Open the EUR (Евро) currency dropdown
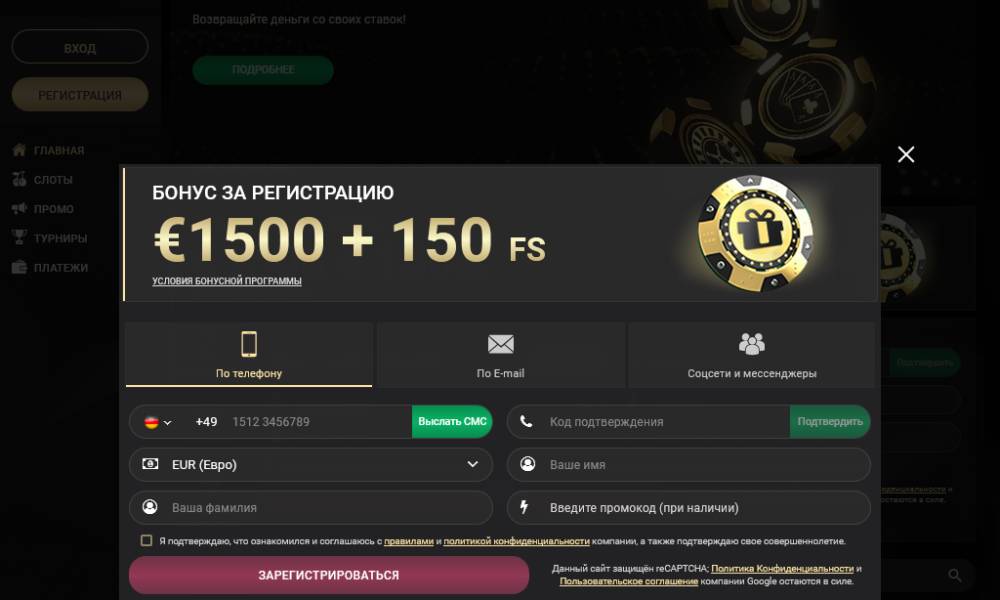Screen dimensions: 1000x600 click(x=311, y=464)
